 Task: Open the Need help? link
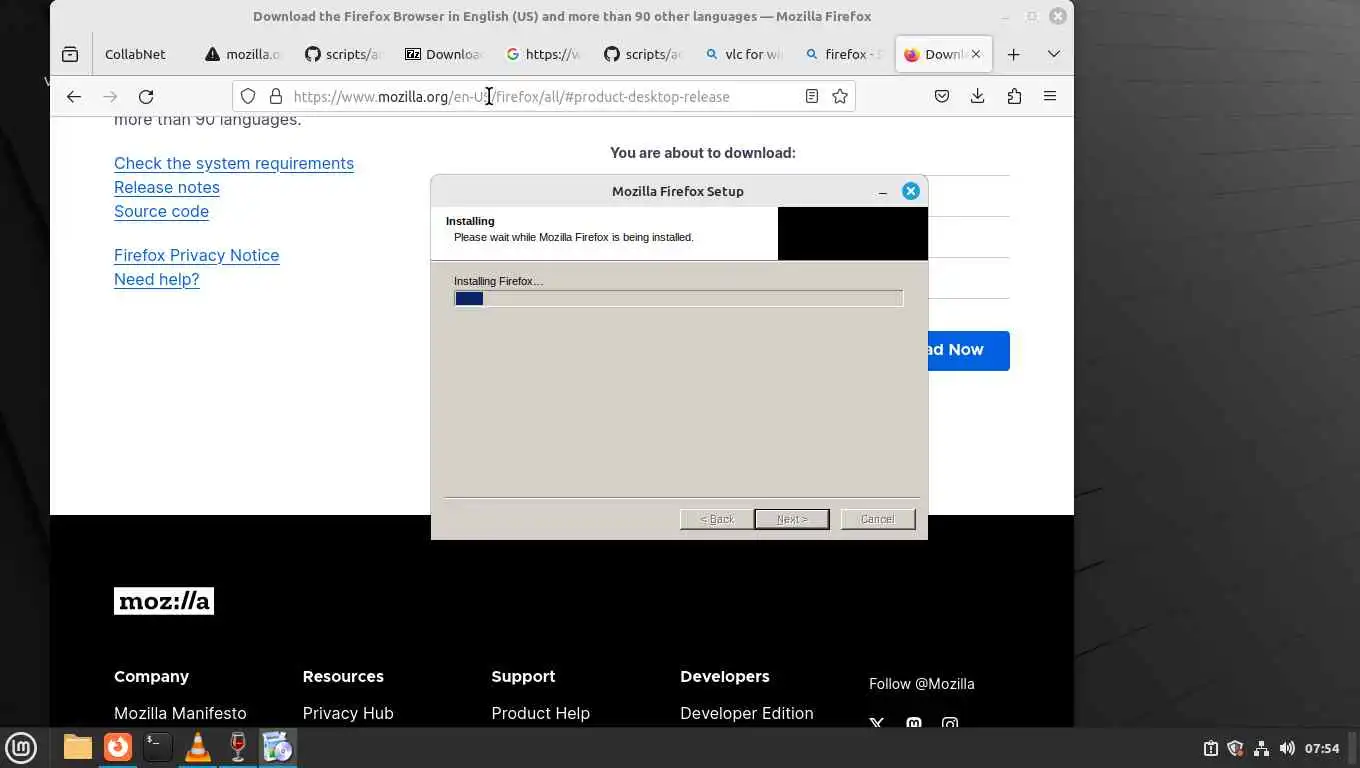click(x=157, y=279)
